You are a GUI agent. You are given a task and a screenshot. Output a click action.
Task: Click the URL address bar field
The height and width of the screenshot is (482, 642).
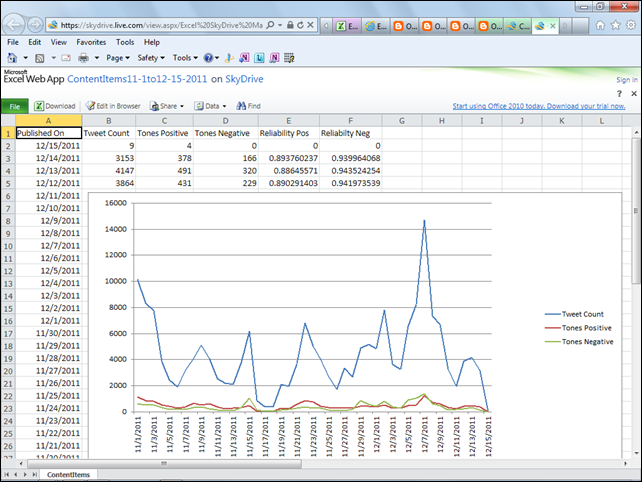(x=160, y=24)
